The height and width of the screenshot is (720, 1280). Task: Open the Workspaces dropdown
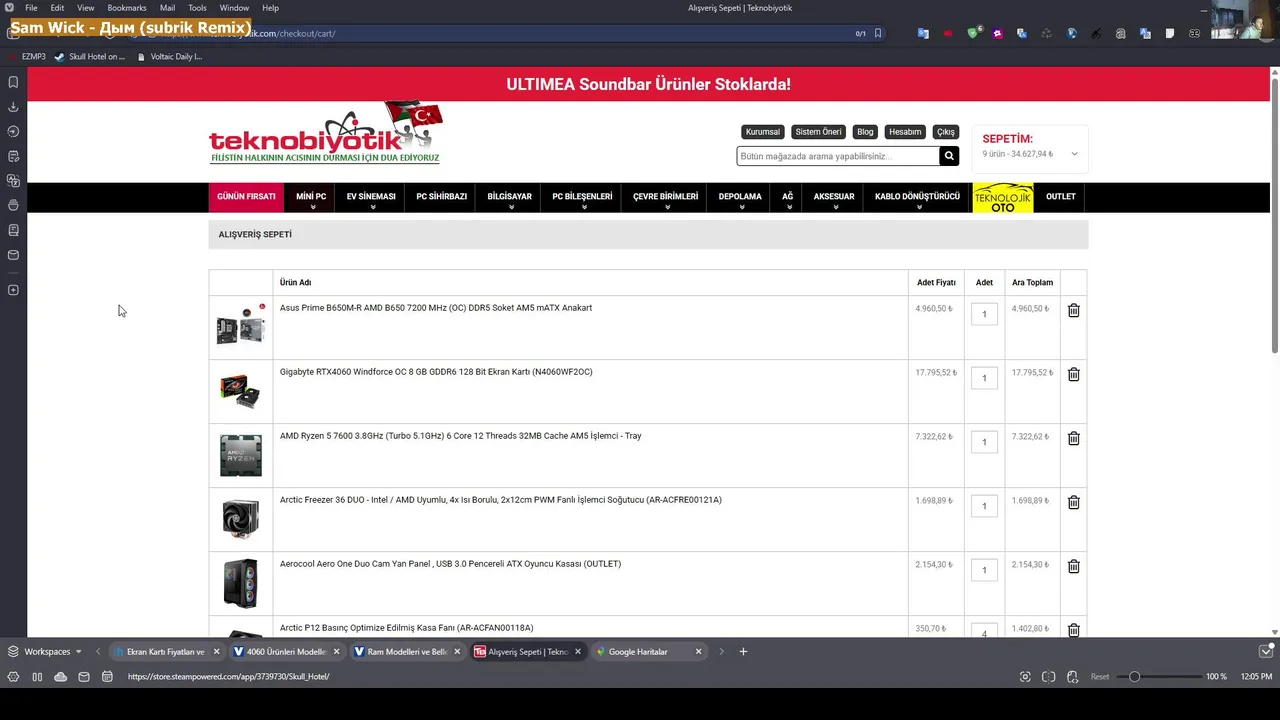tap(45, 652)
